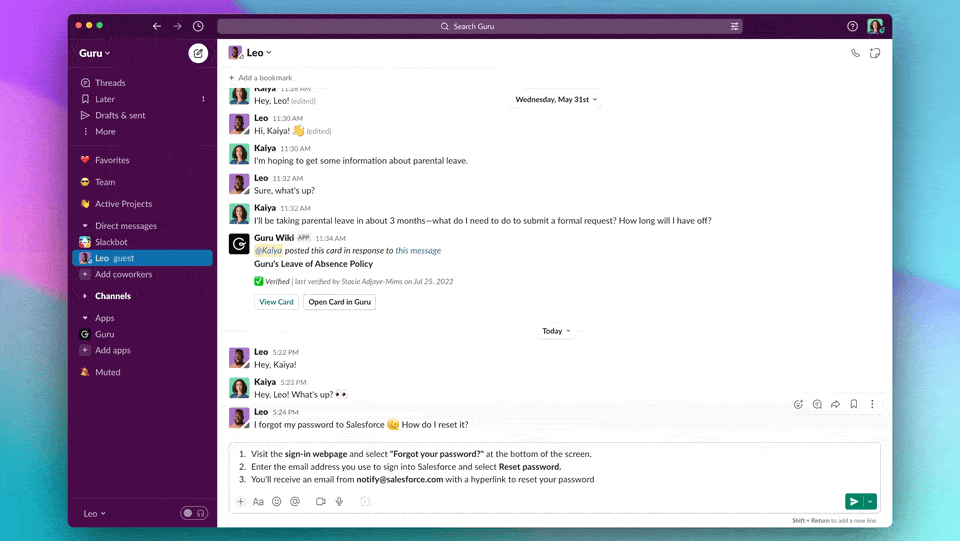Toggle text formatting Aa in composer
This screenshot has height=541, width=960.
pyautogui.click(x=258, y=501)
